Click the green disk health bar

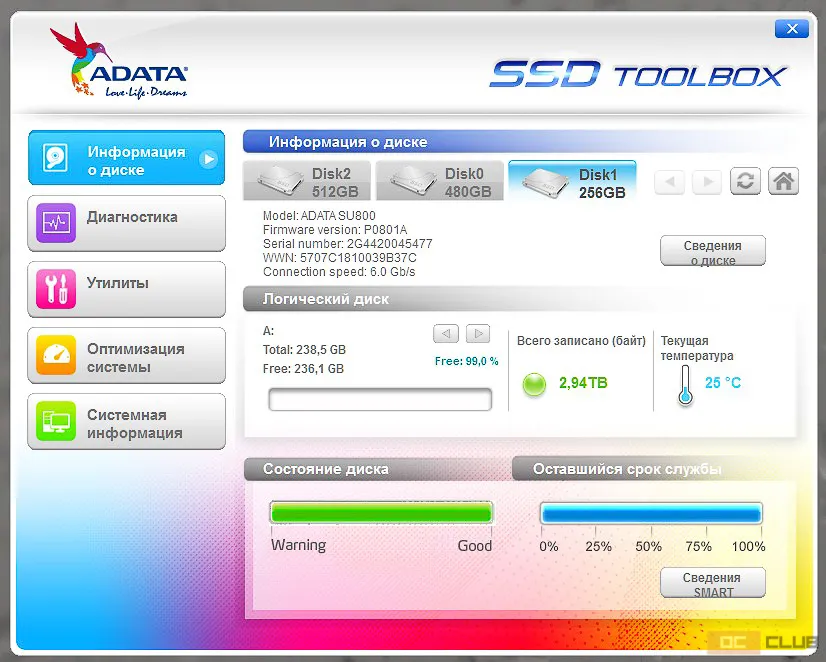pyautogui.click(x=381, y=512)
